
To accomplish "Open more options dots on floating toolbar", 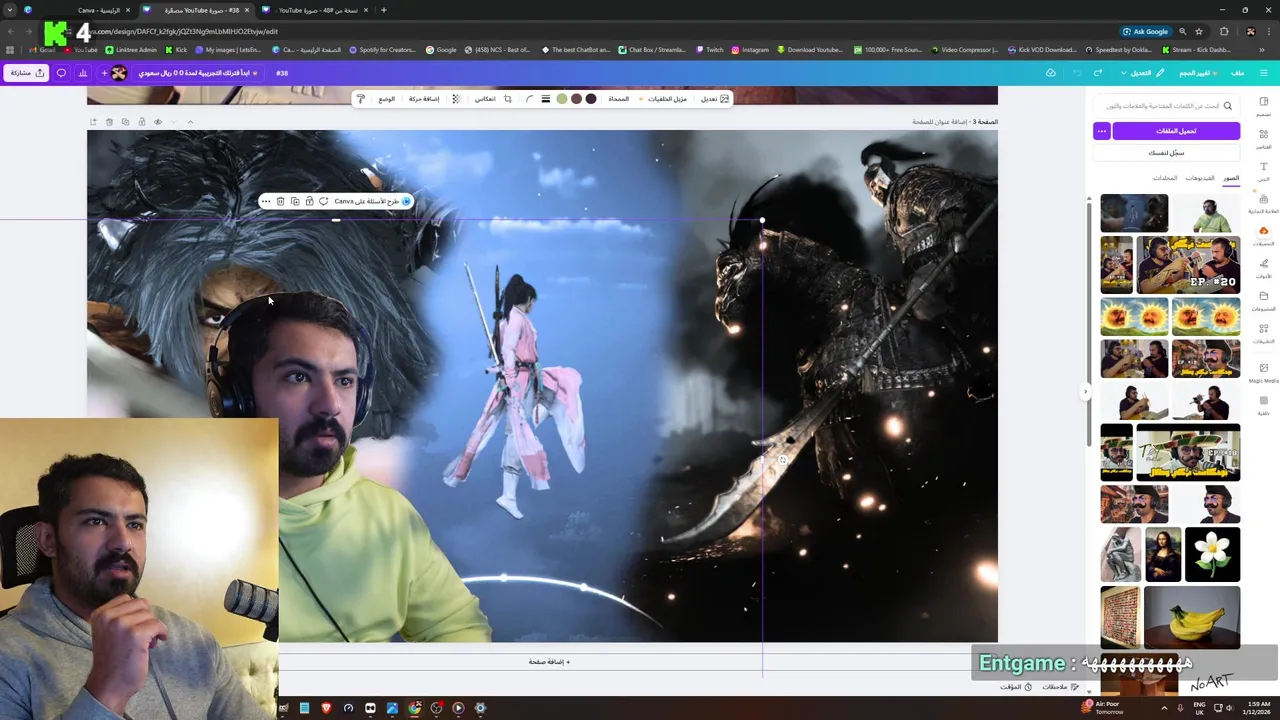I will (x=266, y=201).
